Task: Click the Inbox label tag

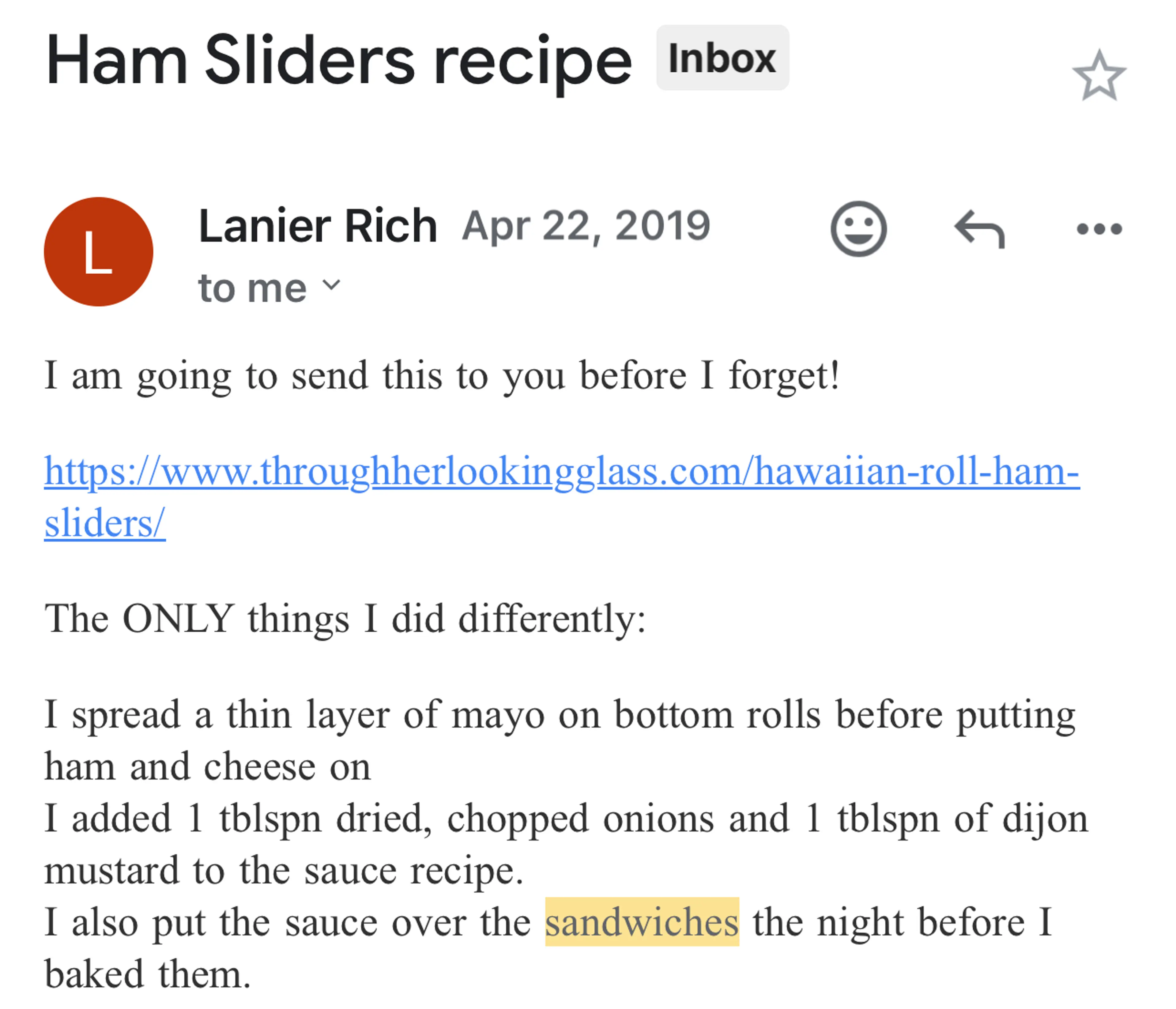Action: tap(722, 58)
